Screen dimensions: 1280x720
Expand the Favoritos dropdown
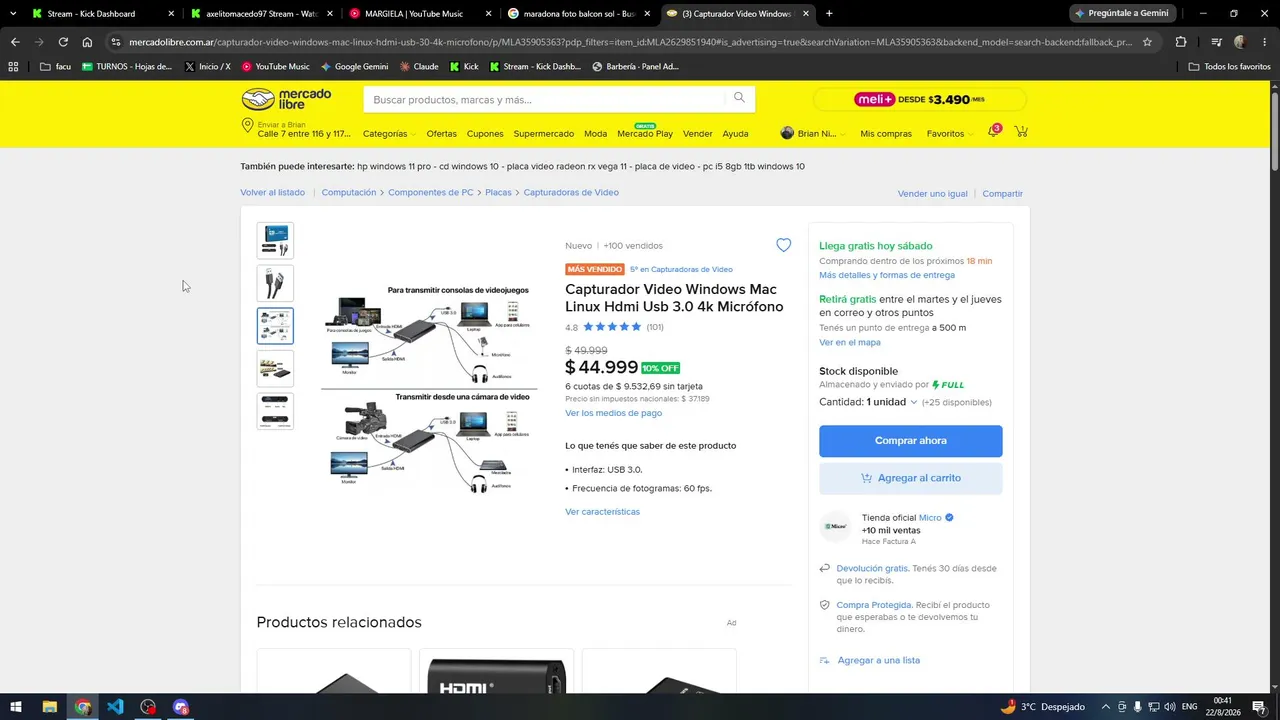tap(950, 133)
